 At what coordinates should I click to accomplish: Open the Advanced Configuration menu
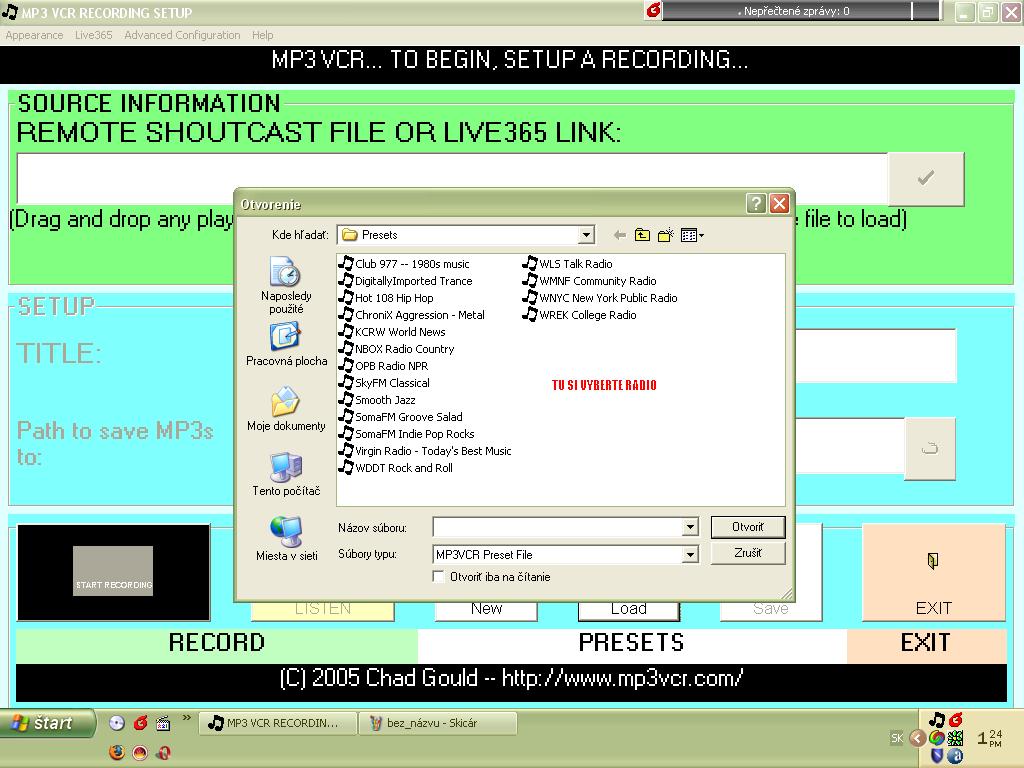[182, 35]
